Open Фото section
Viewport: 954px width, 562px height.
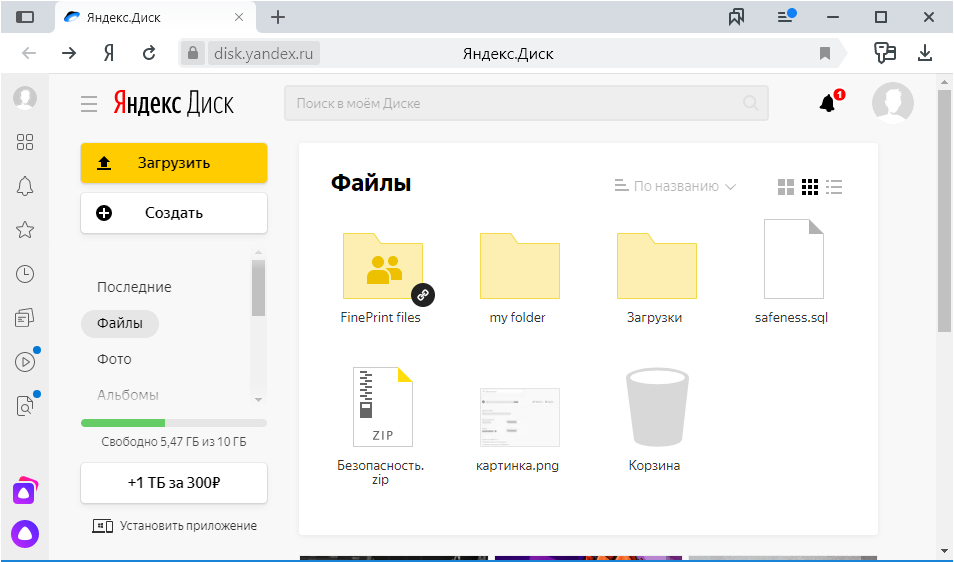[114, 359]
